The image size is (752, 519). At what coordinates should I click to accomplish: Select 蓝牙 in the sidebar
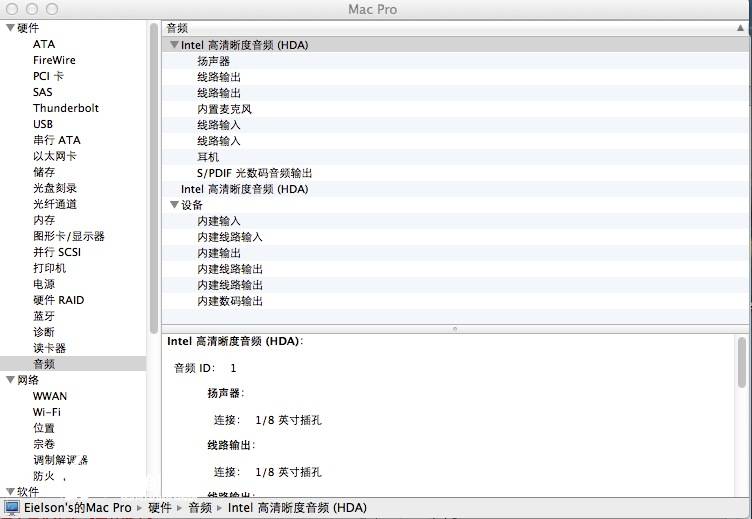tap(44, 316)
